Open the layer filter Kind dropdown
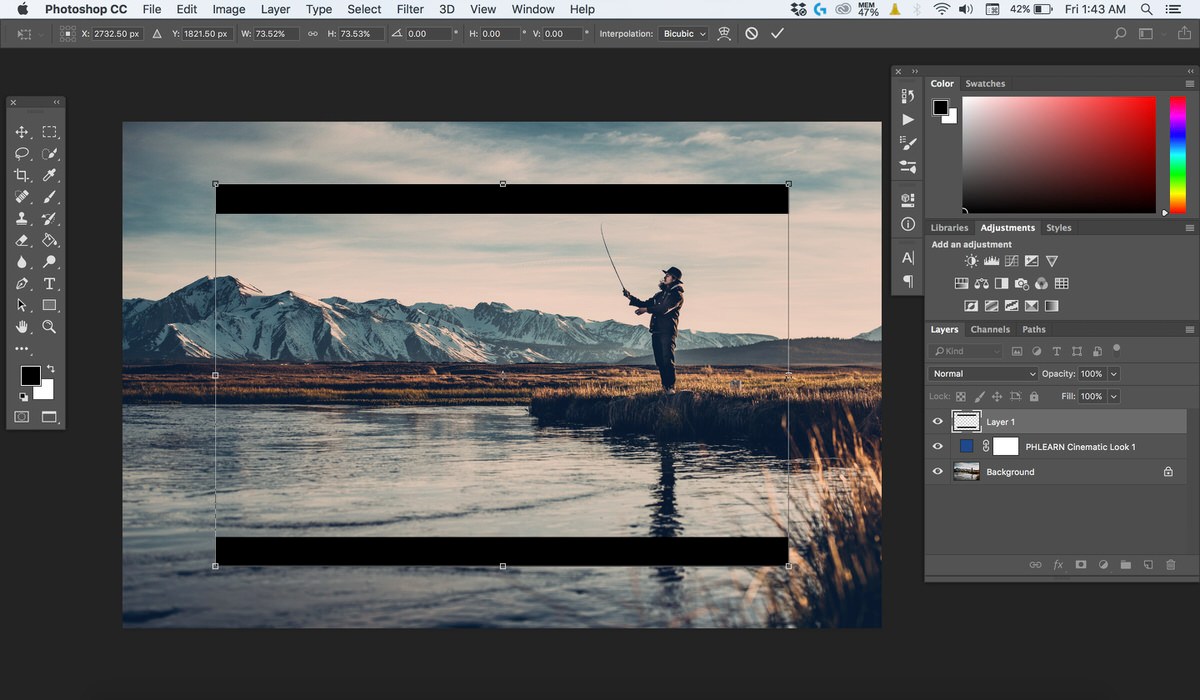Image resolution: width=1200 pixels, height=700 pixels. click(966, 351)
